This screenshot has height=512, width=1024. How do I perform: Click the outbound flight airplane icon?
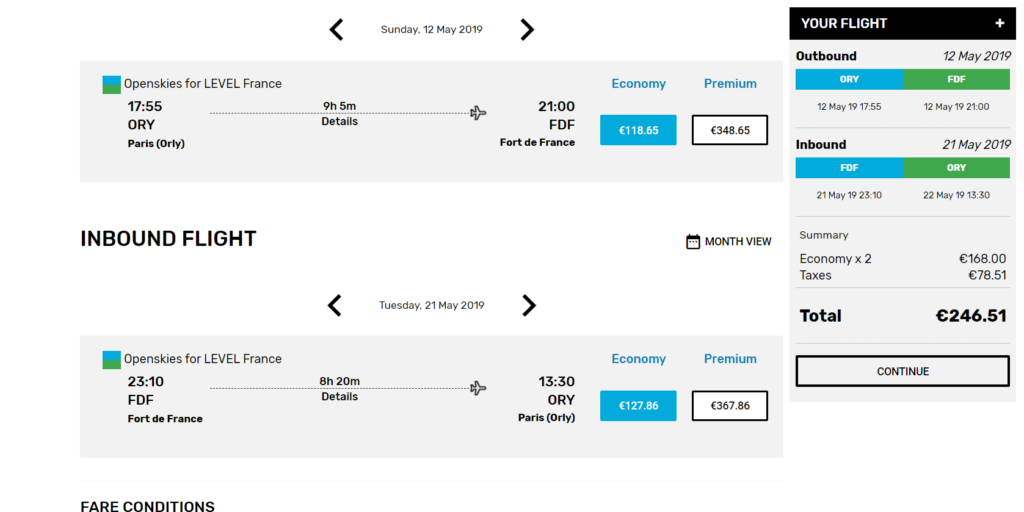pos(478,113)
